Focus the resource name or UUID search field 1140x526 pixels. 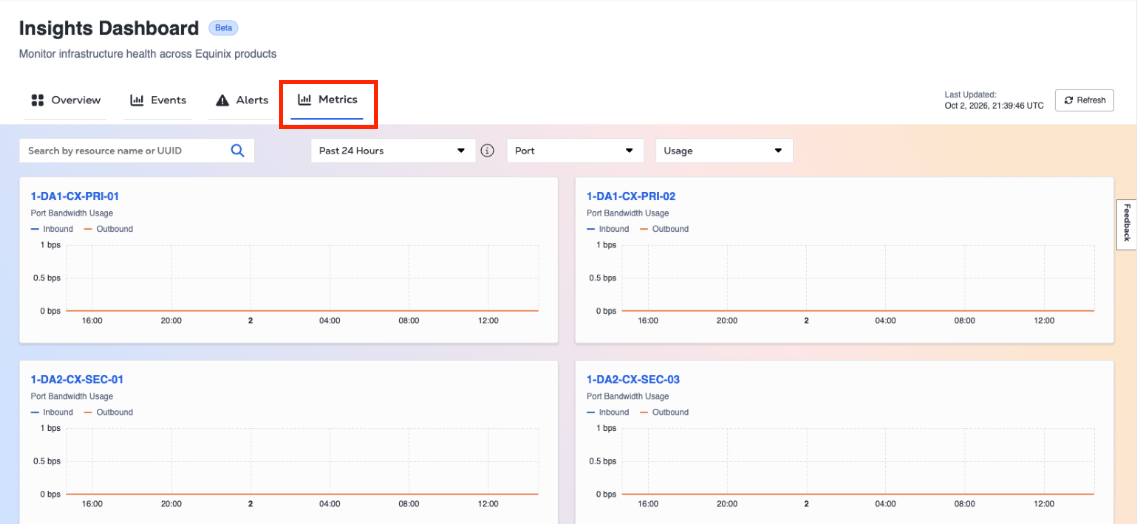tap(137, 151)
